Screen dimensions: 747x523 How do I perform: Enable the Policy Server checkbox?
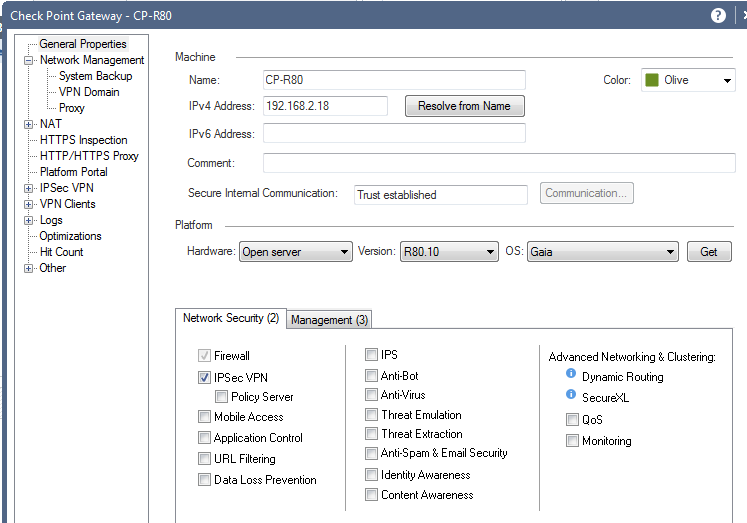coord(221,397)
